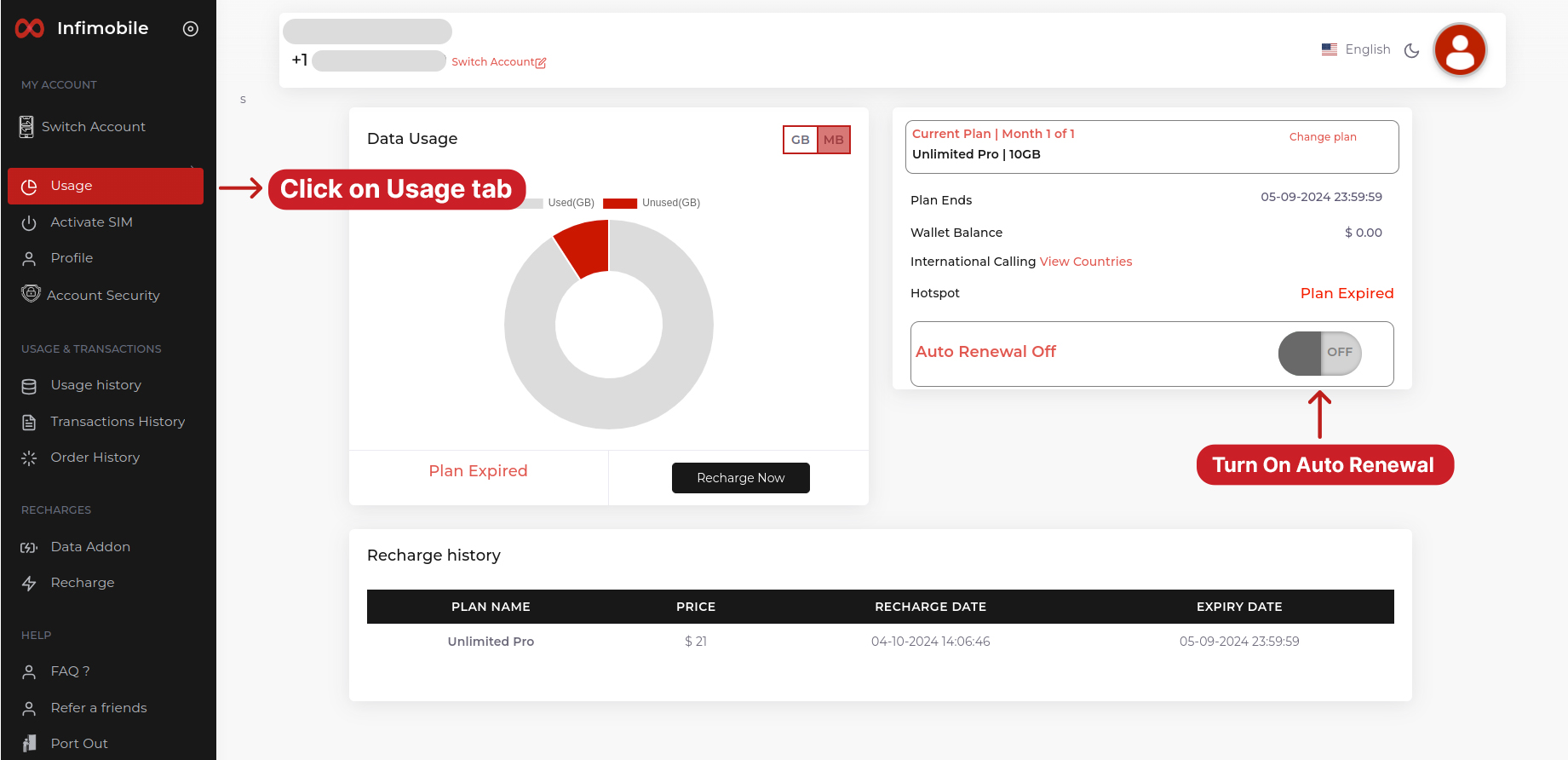Viewport: 1568px width, 760px height.
Task: Click the sidebar collapse circle icon
Action: 191,29
